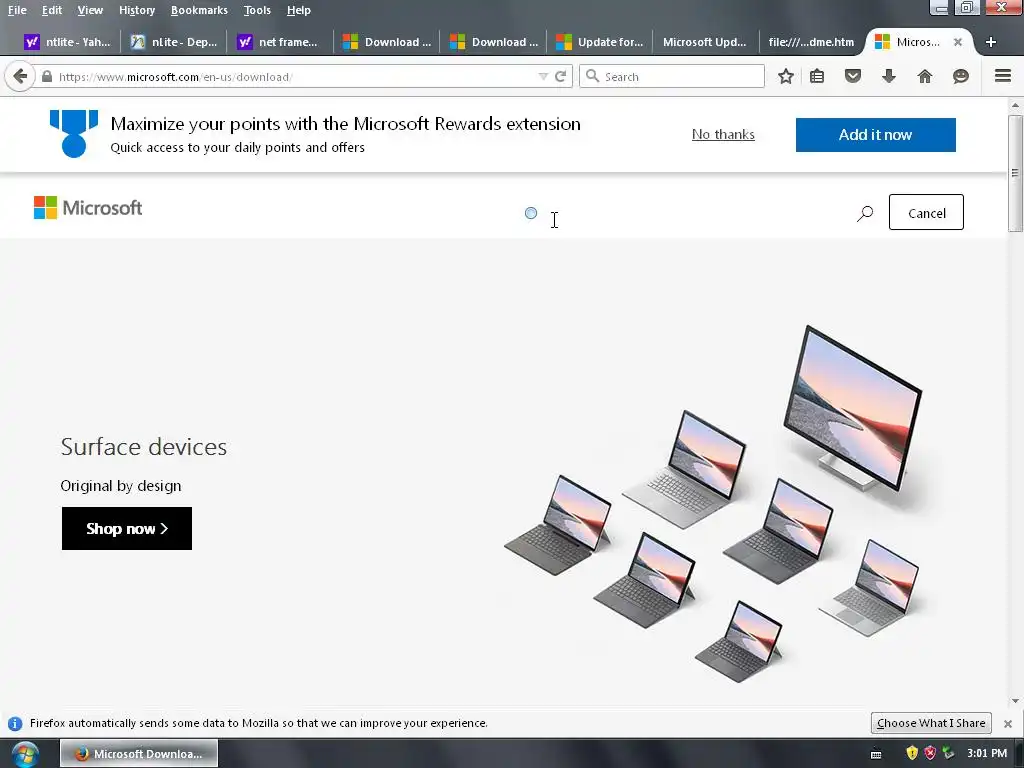Reload the page with the refresh icon
Viewport: 1024px width, 768px height.
(560, 76)
